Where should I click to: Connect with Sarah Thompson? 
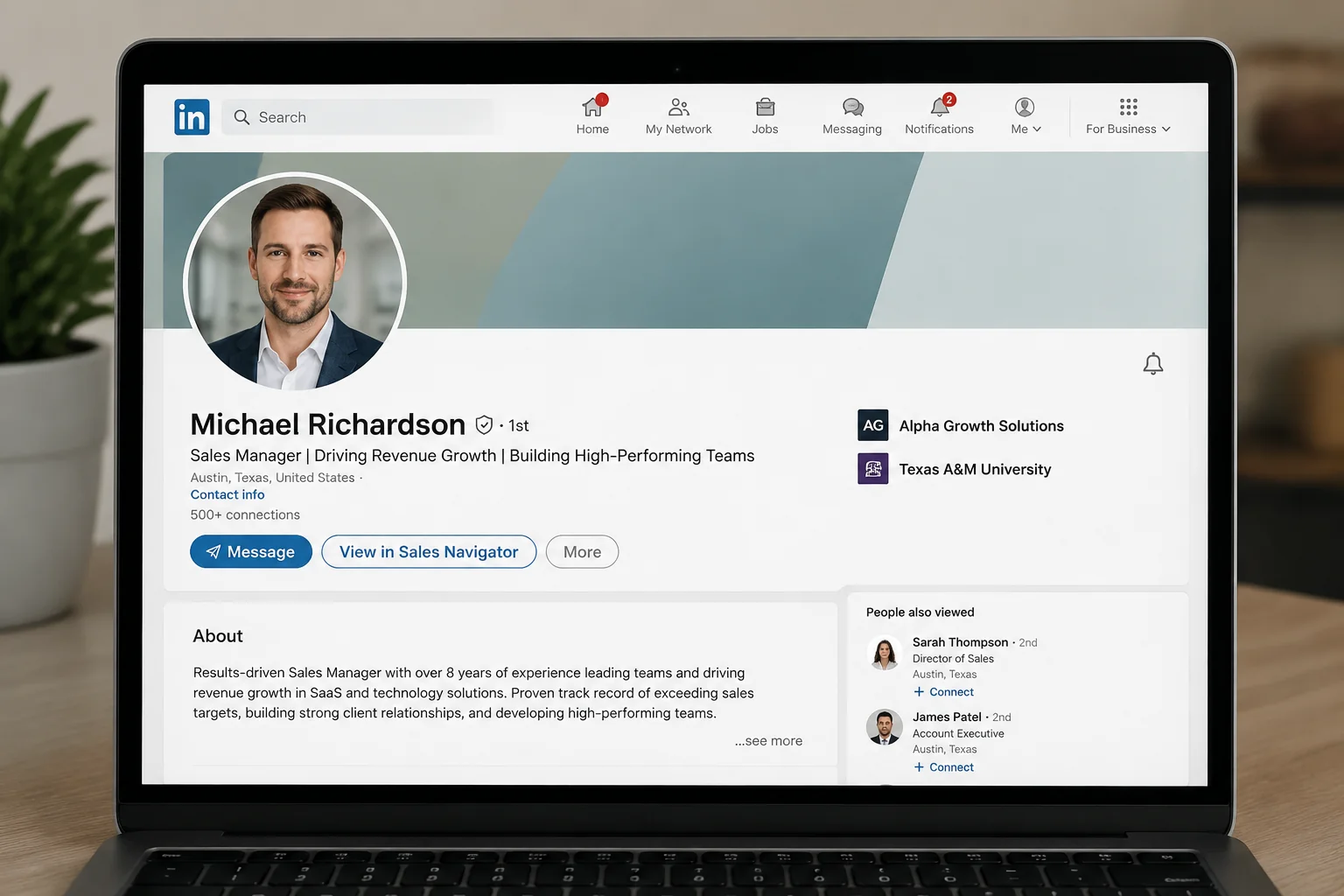943,692
